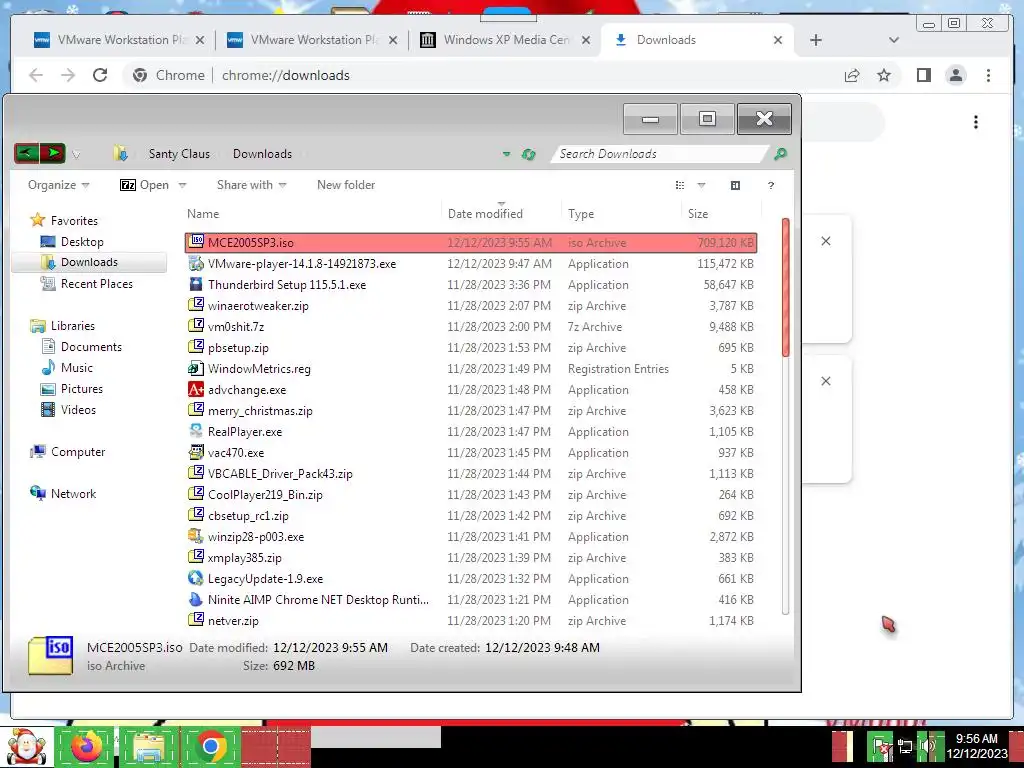Click Santa Start button on taskbar
Viewport: 1024px width, 768px height.
[25, 746]
